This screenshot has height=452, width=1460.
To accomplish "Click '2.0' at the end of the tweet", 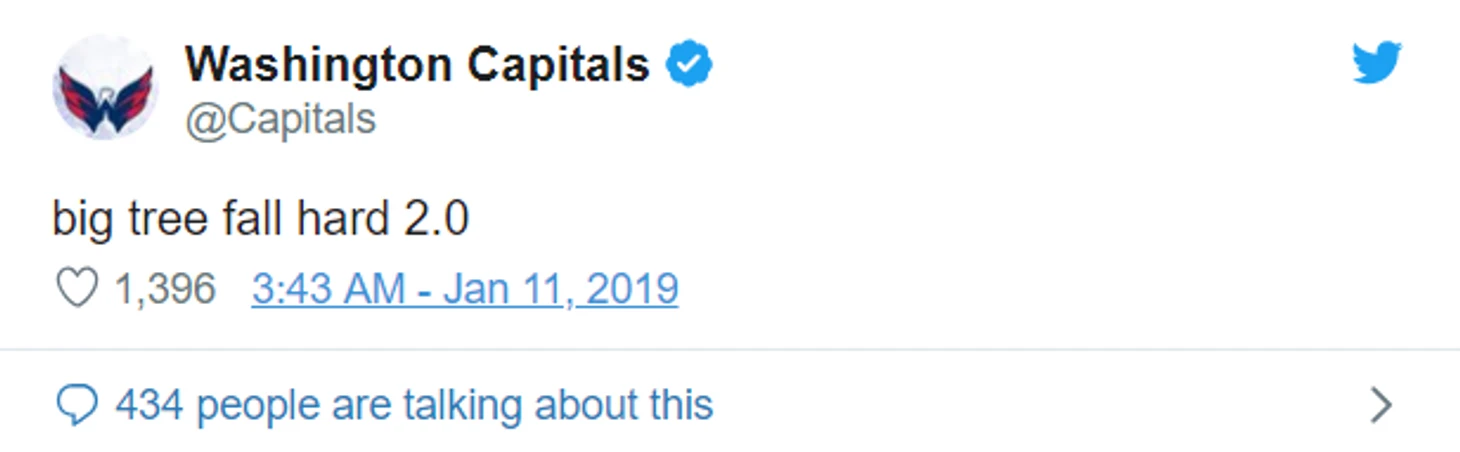I will pyautogui.click(x=436, y=219).
